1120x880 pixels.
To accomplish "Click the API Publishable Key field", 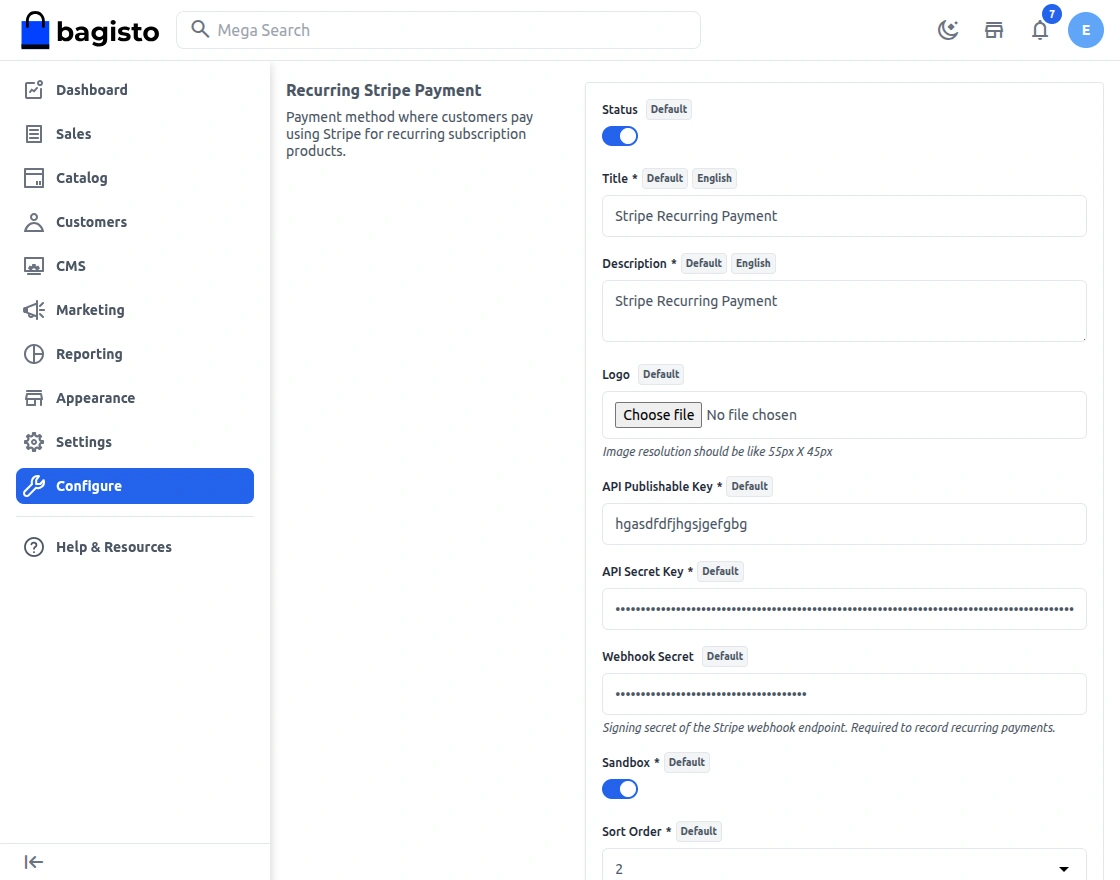I will (844, 524).
